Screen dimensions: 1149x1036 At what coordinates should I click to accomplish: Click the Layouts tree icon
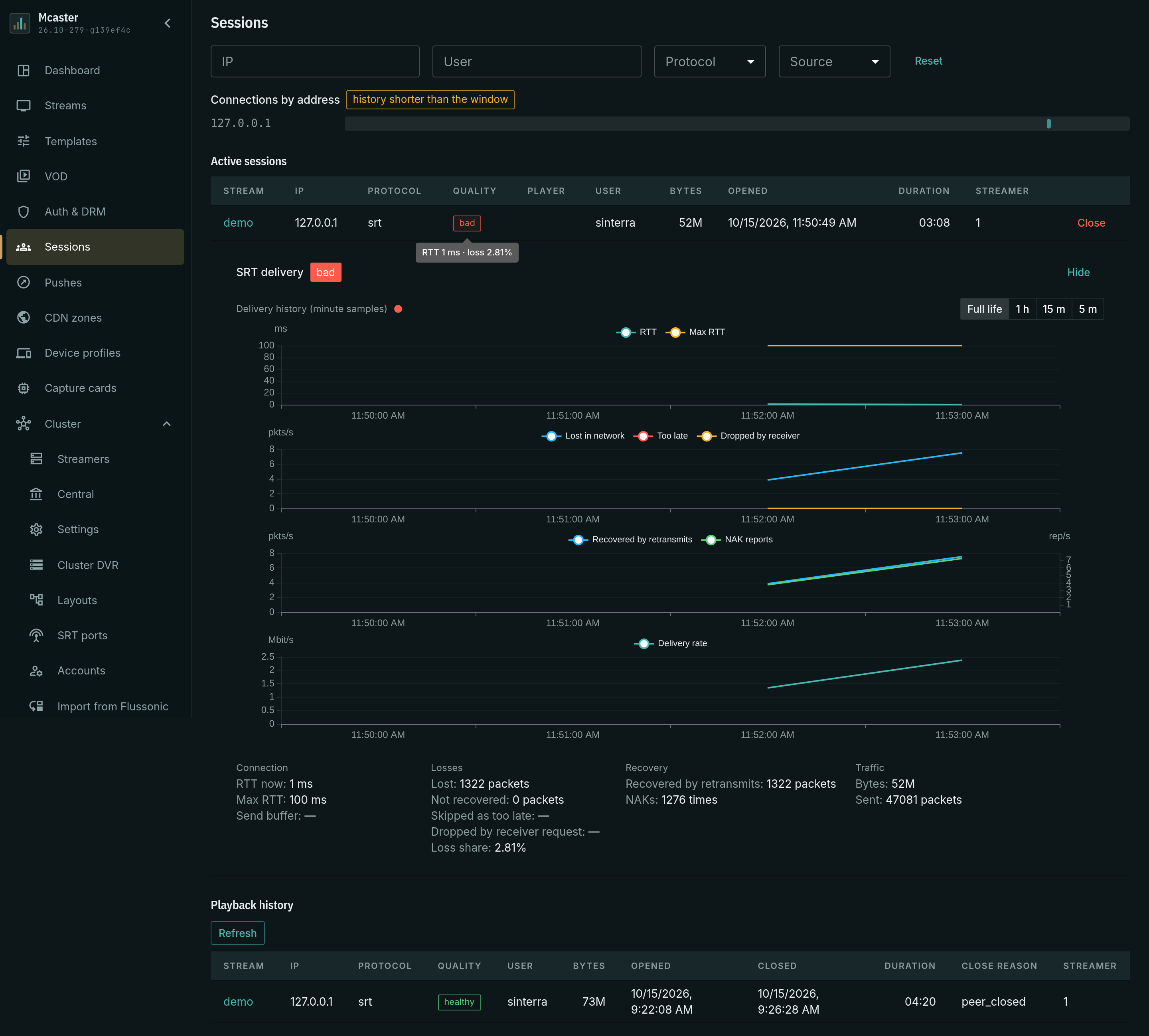pos(36,600)
